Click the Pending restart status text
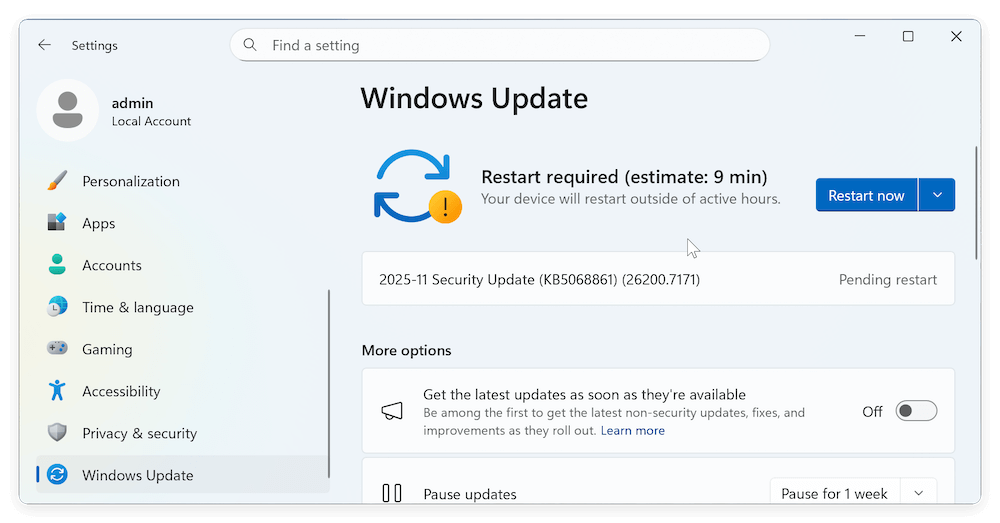Viewport: 1000px width, 523px height. 887,279
